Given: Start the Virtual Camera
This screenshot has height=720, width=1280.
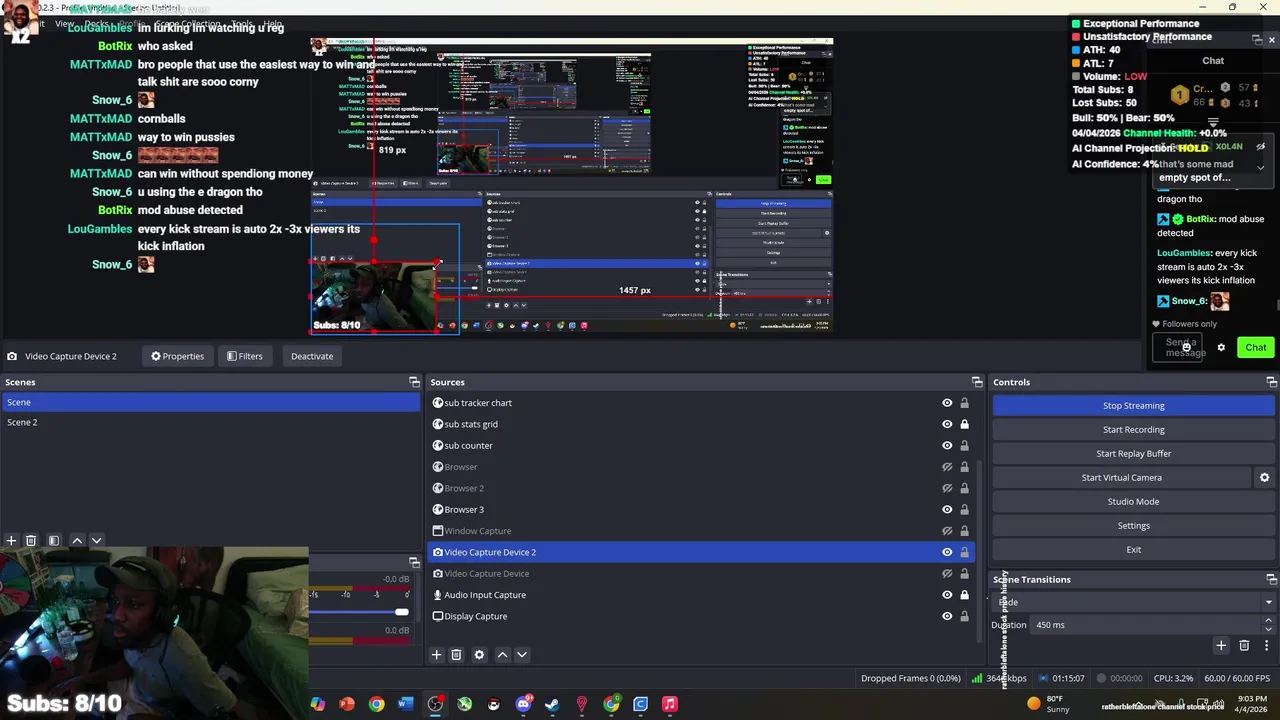Looking at the screenshot, I should pyautogui.click(x=1121, y=478).
